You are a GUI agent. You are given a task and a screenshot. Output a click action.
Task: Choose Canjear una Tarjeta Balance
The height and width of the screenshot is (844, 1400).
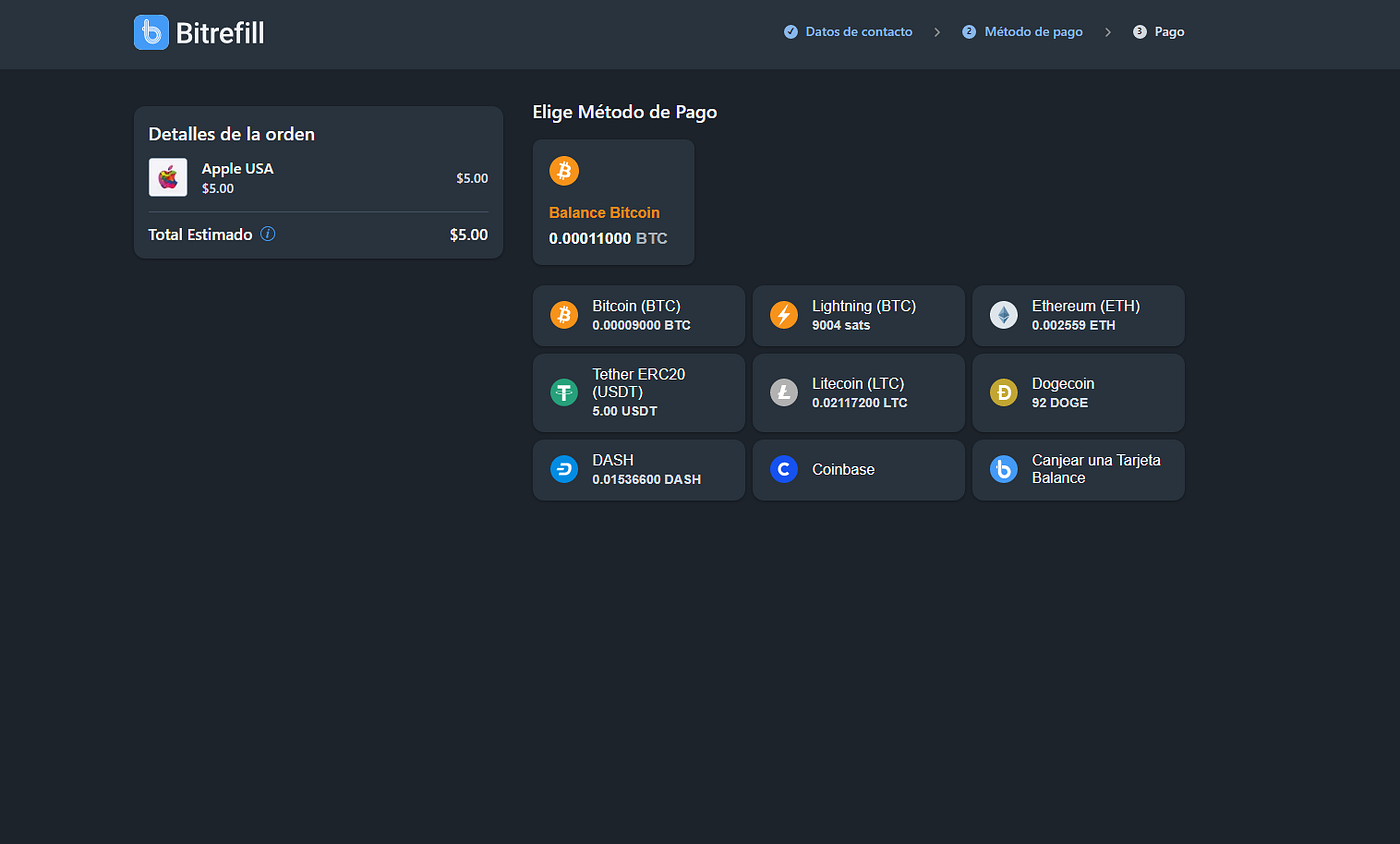coord(1079,470)
